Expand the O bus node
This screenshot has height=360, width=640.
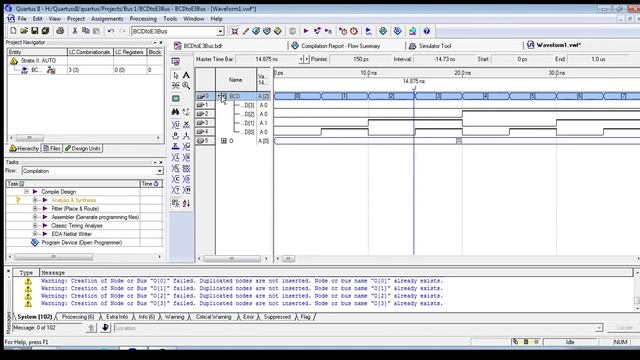(224, 141)
